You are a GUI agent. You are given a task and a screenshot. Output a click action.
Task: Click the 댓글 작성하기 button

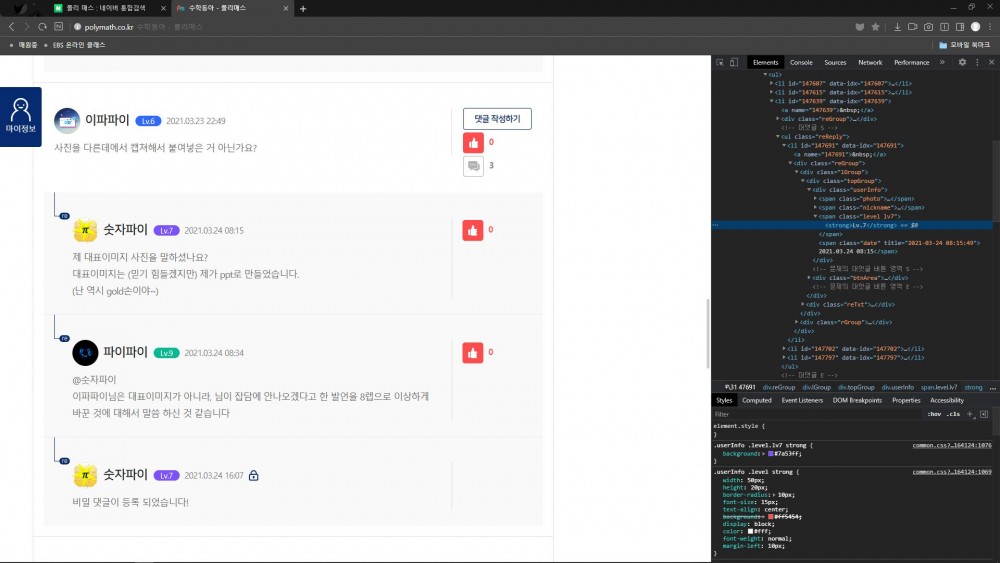(x=497, y=119)
